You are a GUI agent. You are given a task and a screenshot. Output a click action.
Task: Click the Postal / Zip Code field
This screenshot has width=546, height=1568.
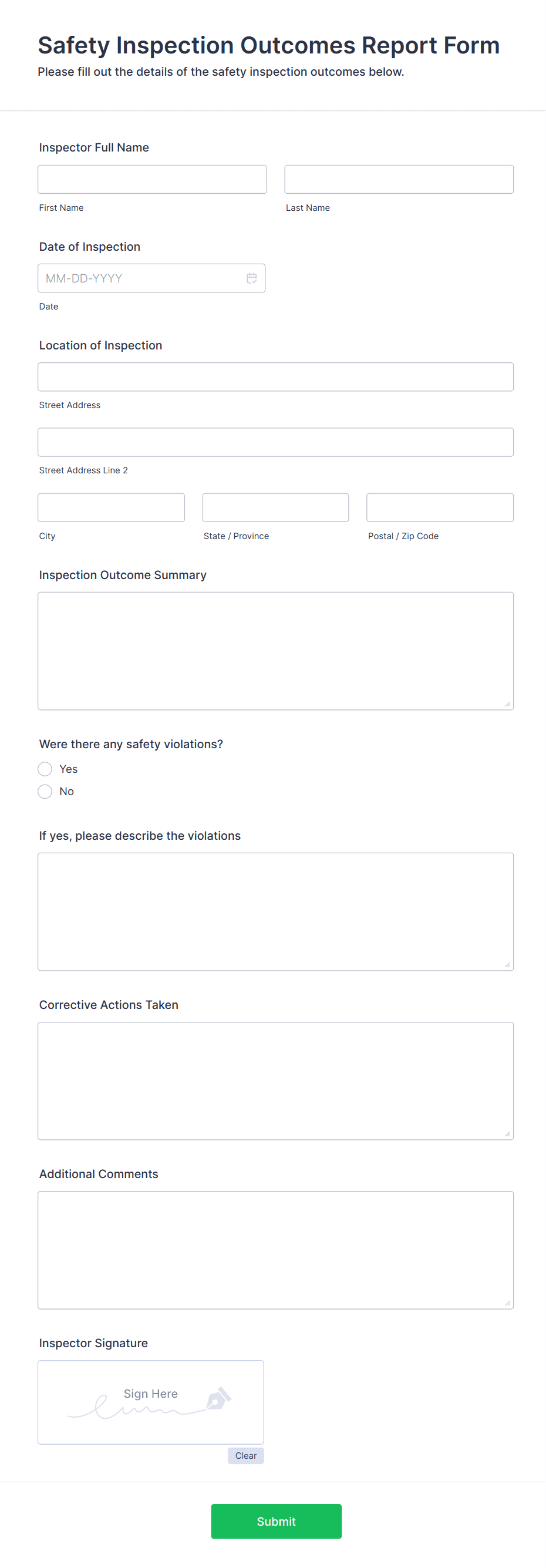pyautogui.click(x=440, y=507)
